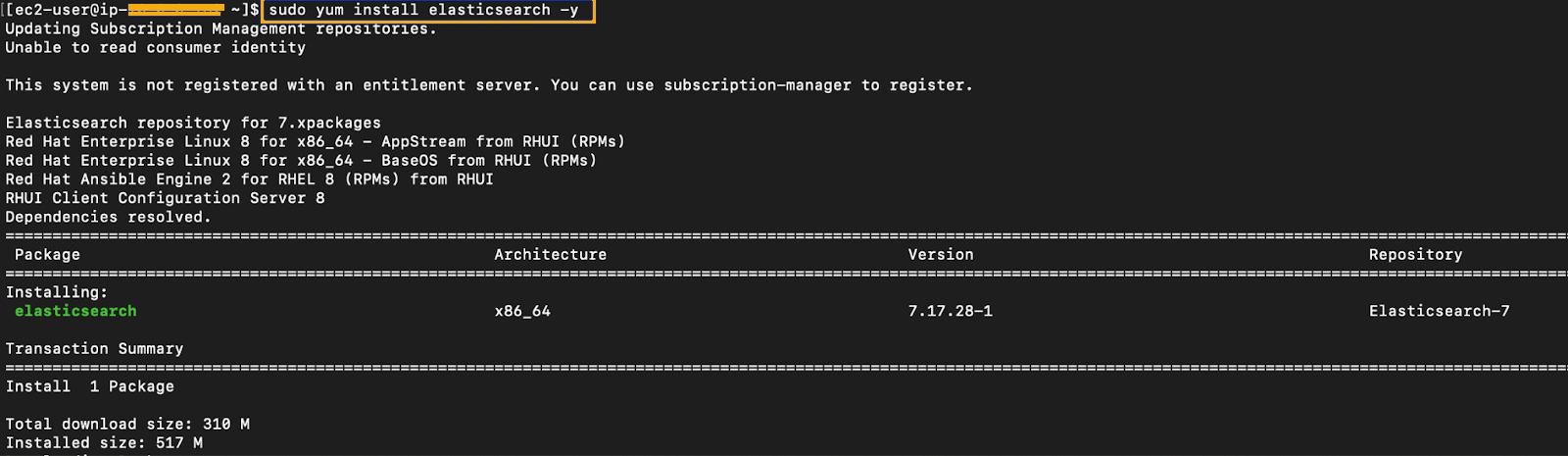Click the Repository column header

(1415, 254)
